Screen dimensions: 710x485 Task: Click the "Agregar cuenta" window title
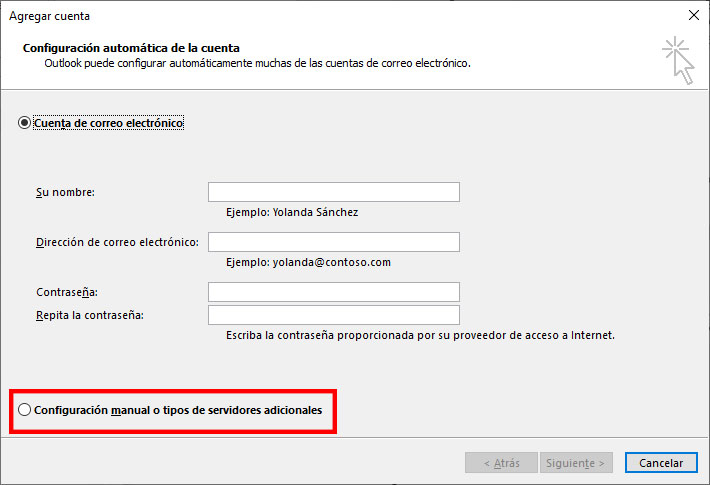pos(49,16)
